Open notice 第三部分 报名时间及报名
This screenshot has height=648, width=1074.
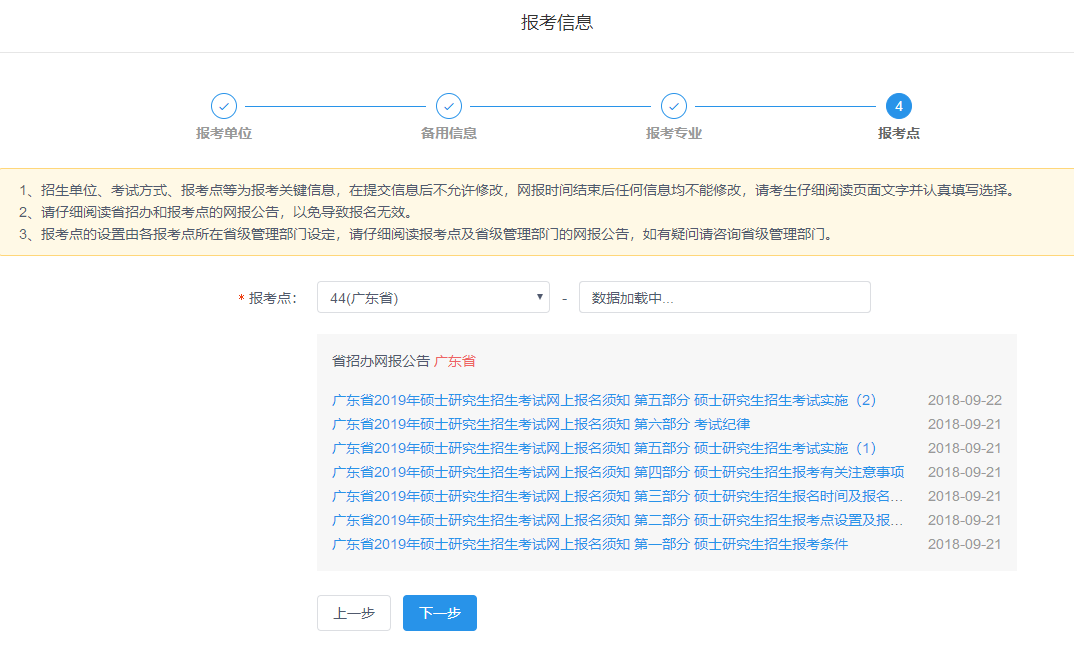click(x=618, y=496)
